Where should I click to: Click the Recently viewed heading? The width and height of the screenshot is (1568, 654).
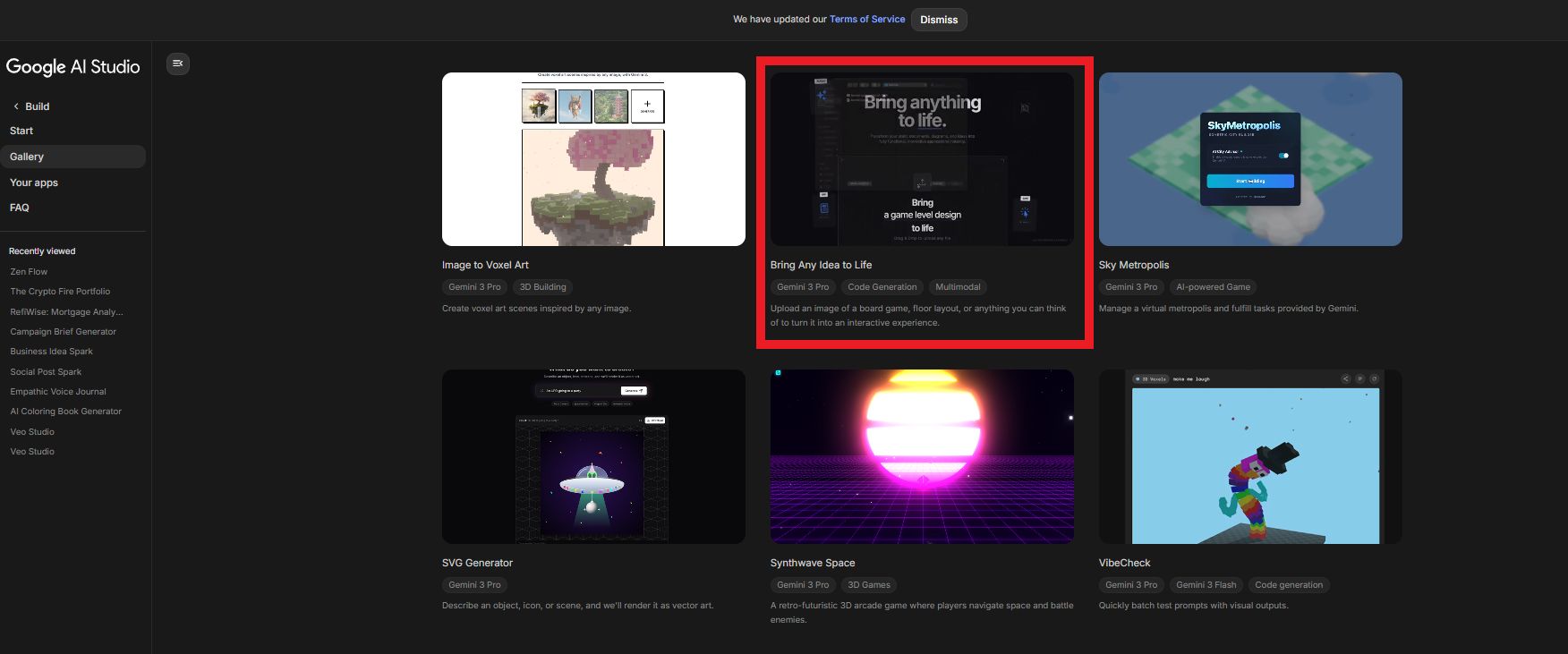(x=42, y=251)
